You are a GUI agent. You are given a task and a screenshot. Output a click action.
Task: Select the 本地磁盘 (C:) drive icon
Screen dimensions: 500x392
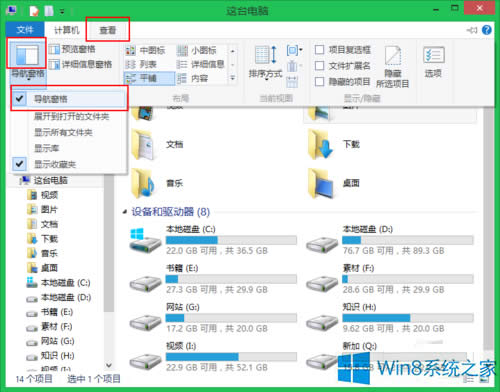[145, 241]
